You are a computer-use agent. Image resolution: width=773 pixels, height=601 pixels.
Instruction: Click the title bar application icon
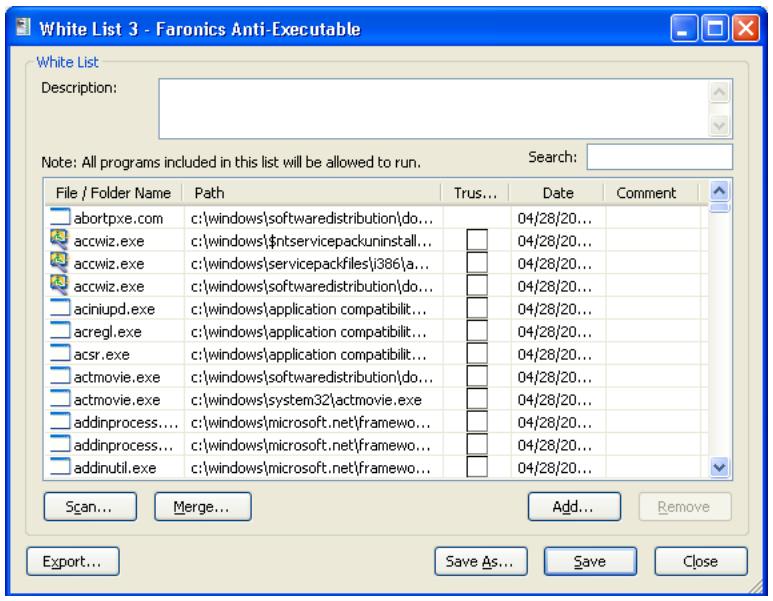click(23, 28)
